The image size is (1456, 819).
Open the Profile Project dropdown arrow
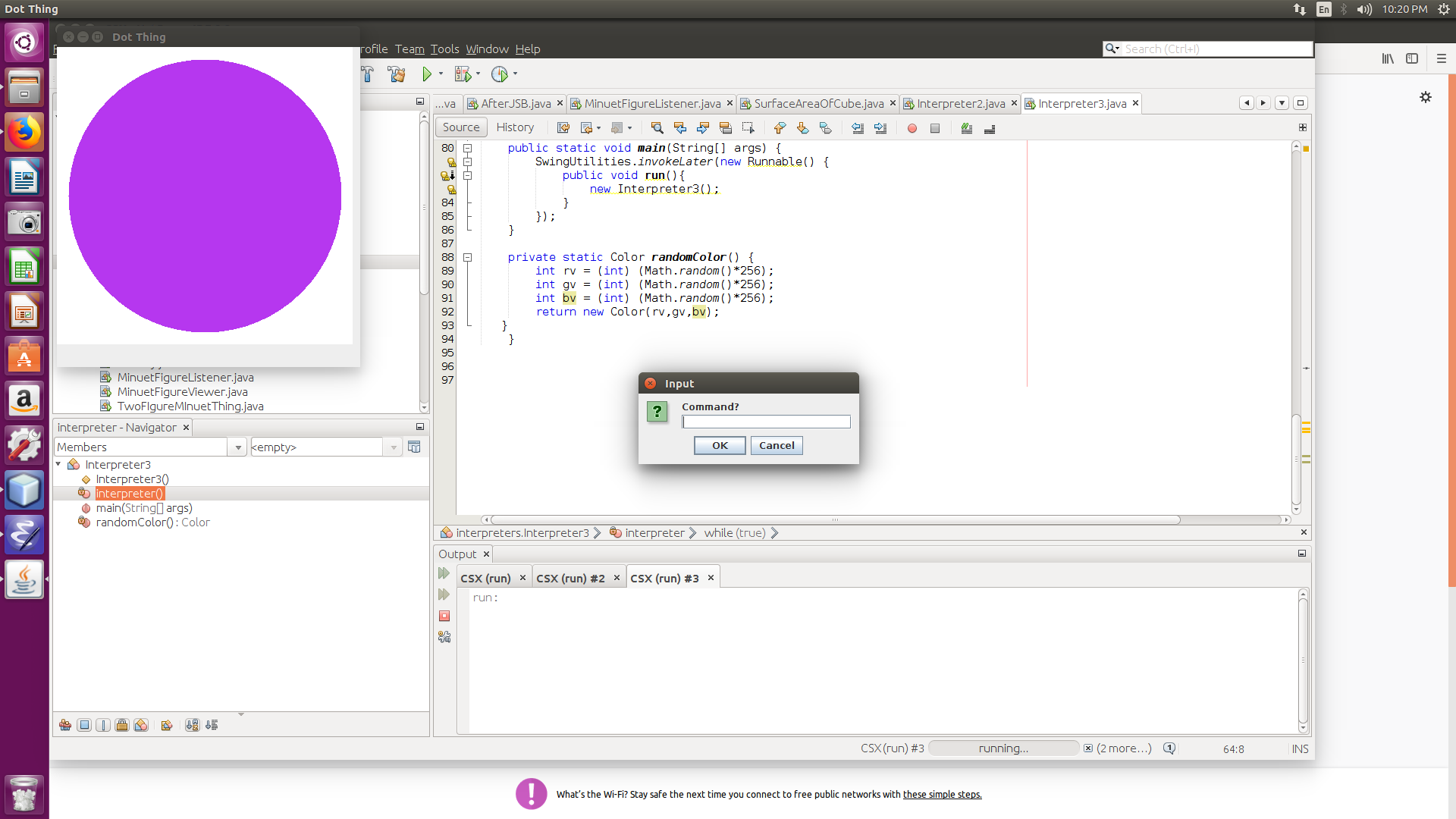point(515,74)
